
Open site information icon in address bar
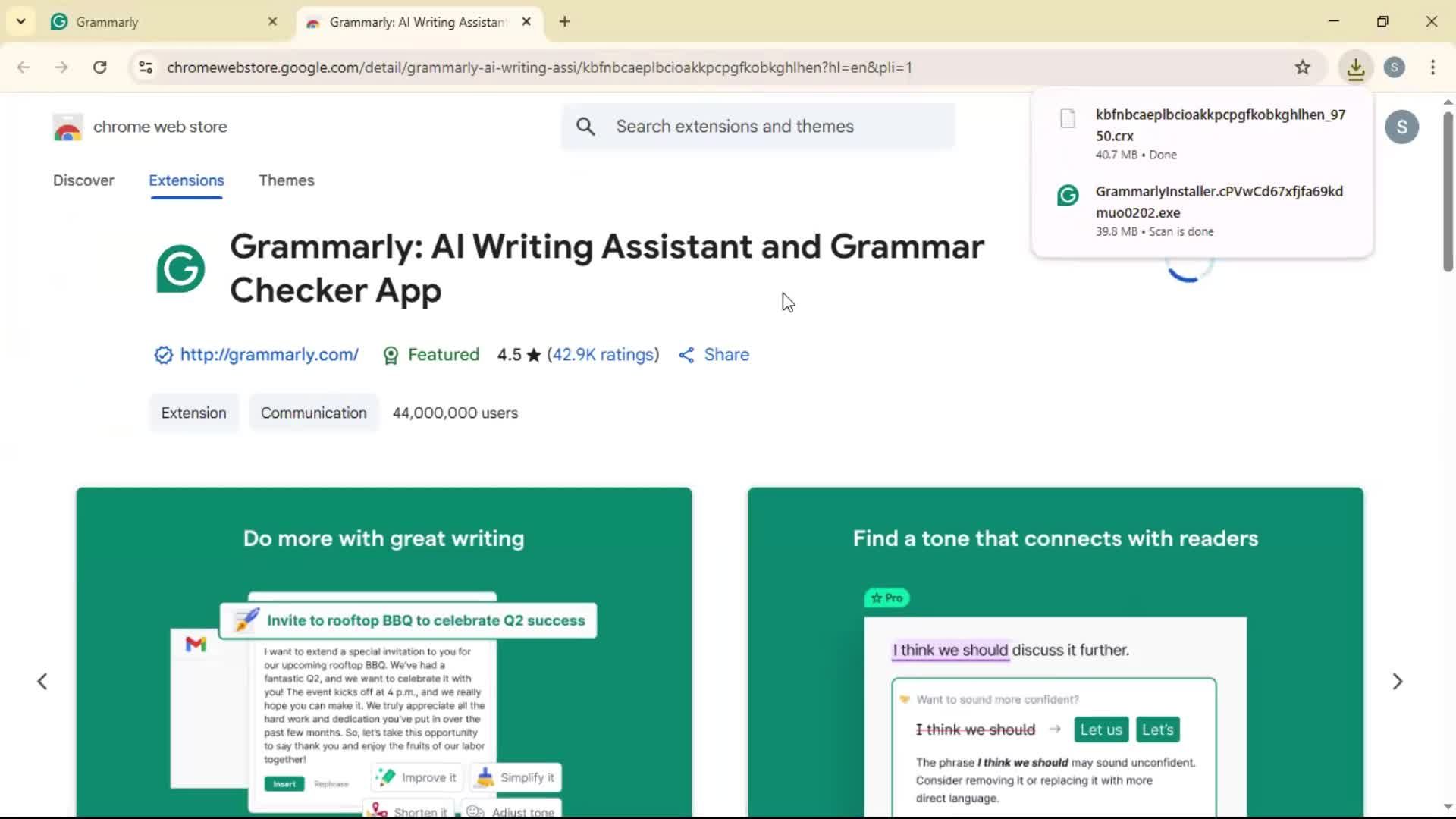point(146,67)
